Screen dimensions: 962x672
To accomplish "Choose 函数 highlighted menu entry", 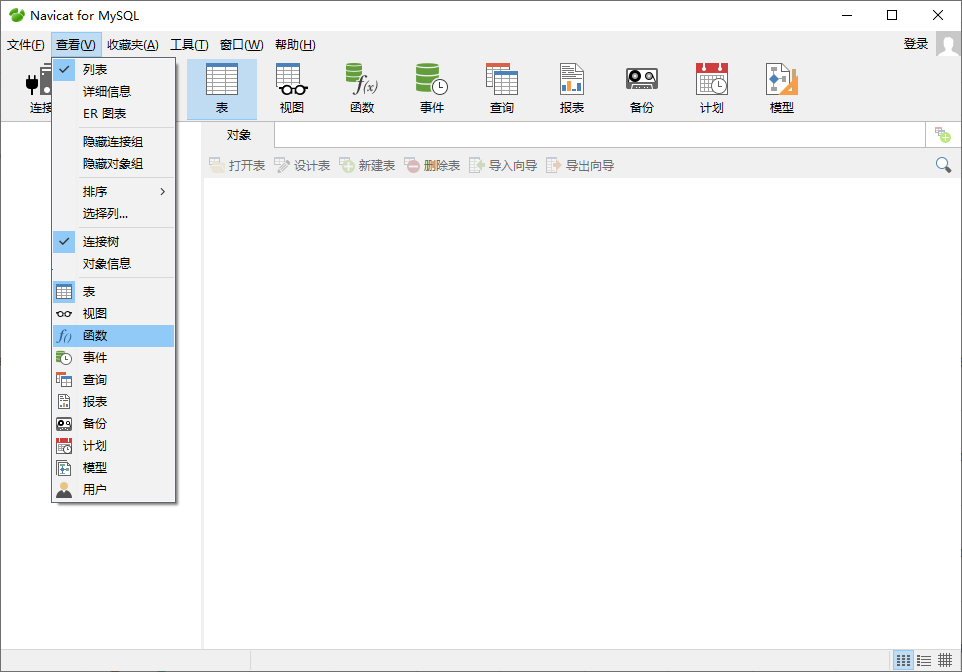I will coord(114,336).
